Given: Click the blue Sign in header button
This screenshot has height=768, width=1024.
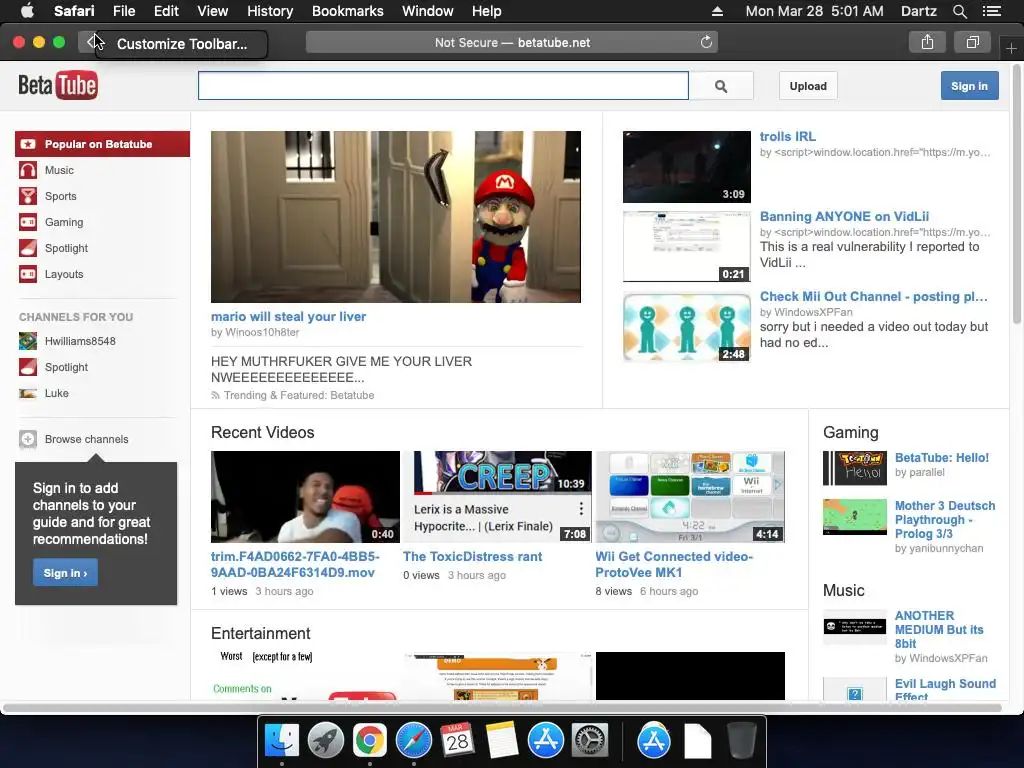Looking at the screenshot, I should [x=969, y=86].
